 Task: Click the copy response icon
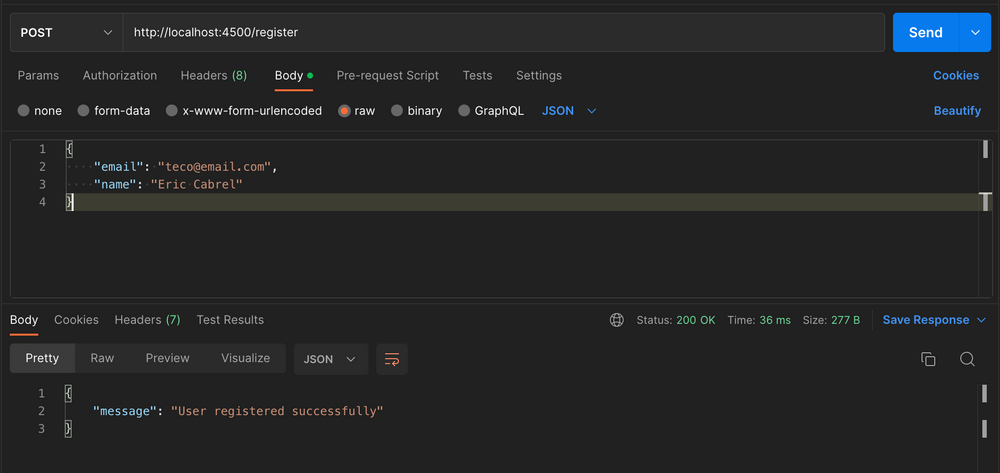tap(928, 359)
